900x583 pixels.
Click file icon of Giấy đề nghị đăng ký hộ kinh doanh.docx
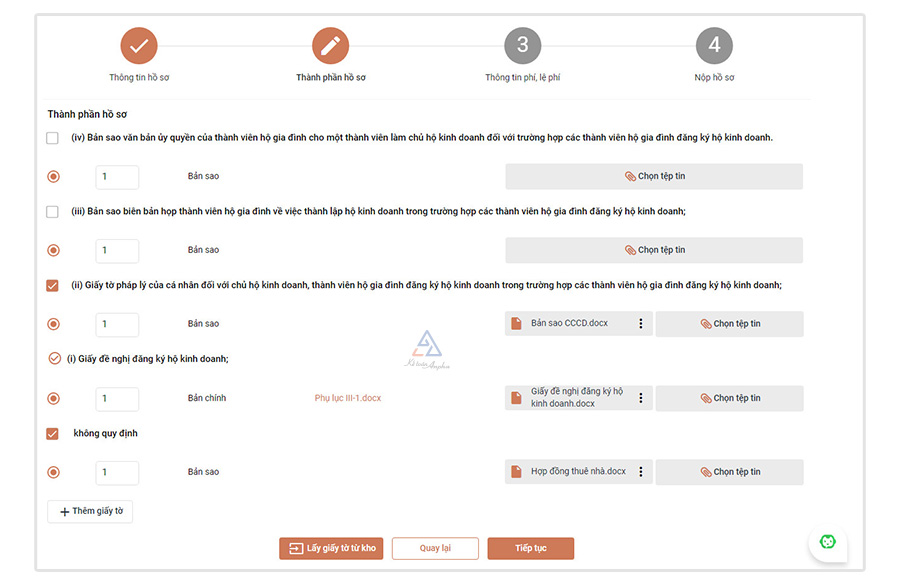[517, 398]
